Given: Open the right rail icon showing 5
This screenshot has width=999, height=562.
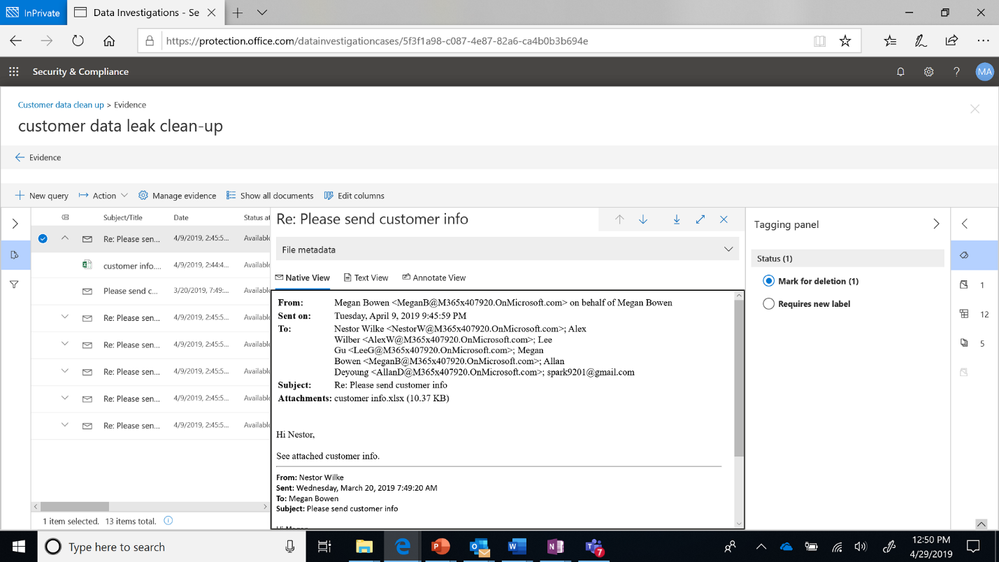Looking at the screenshot, I should (964, 343).
